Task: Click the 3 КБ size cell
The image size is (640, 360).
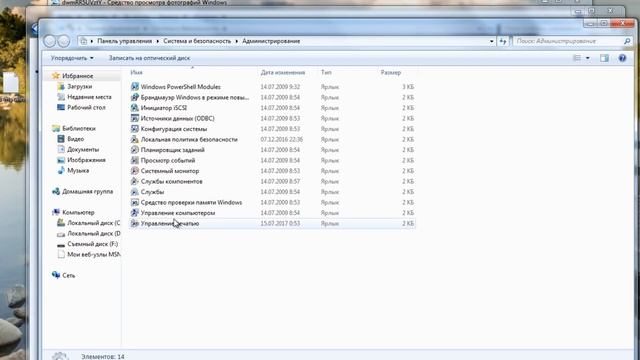Action: click(408, 87)
